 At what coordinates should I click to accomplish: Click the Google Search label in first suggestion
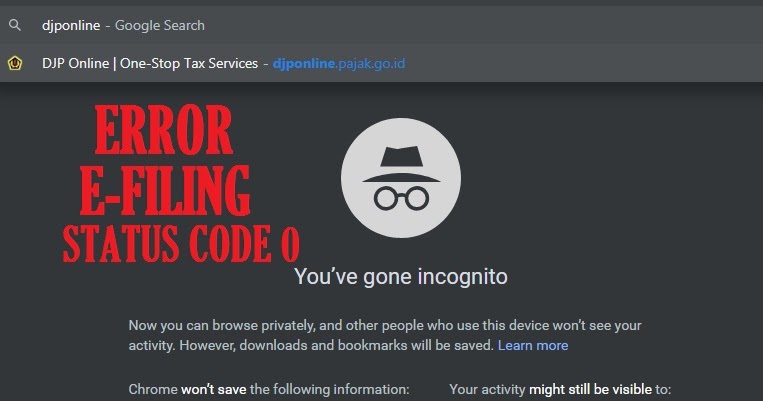(160, 25)
